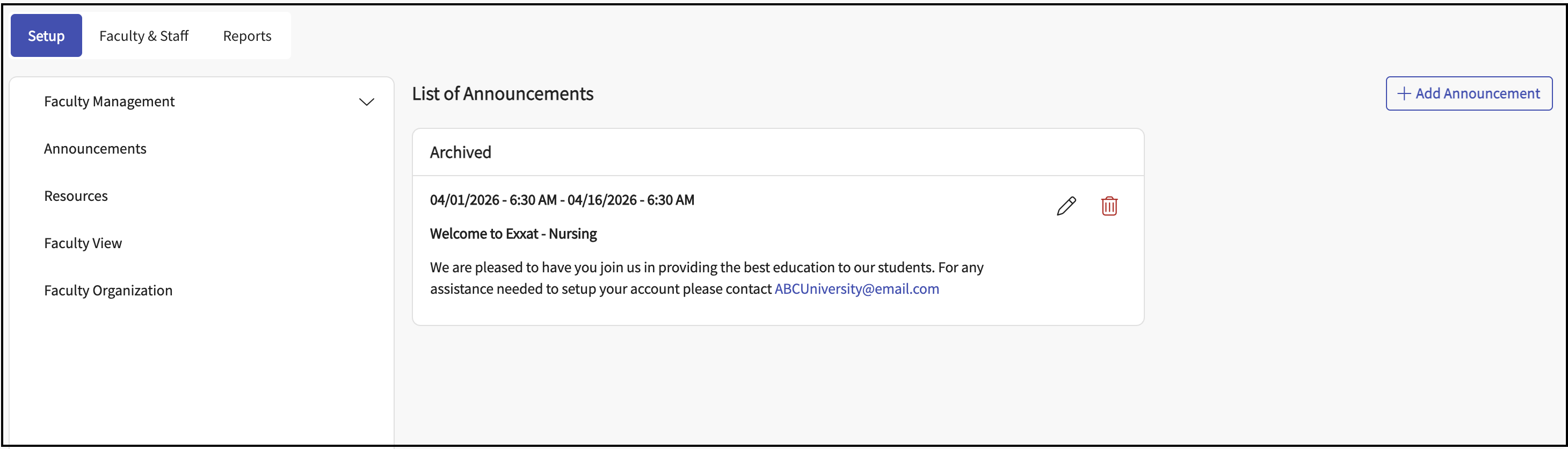Select the Welcome to Exxat - Nursing title
The image size is (1568, 449).
(x=513, y=234)
